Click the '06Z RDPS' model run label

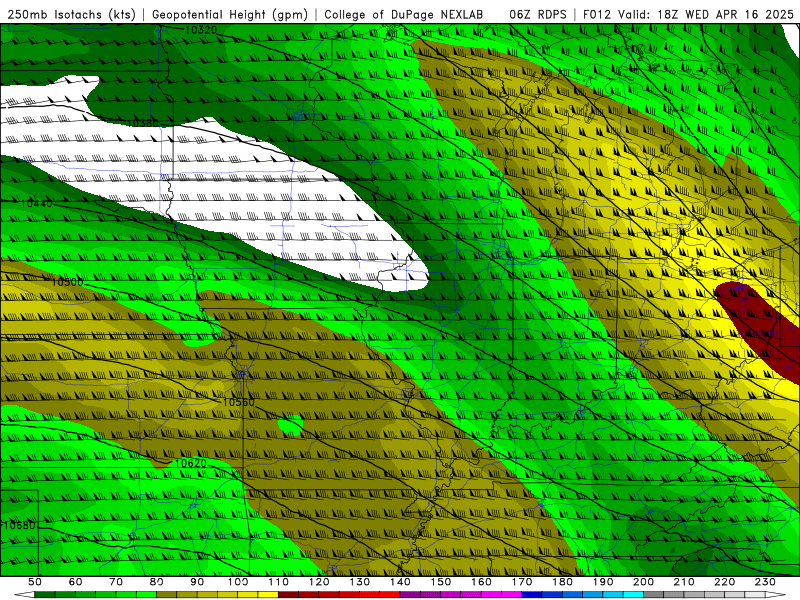538,15
